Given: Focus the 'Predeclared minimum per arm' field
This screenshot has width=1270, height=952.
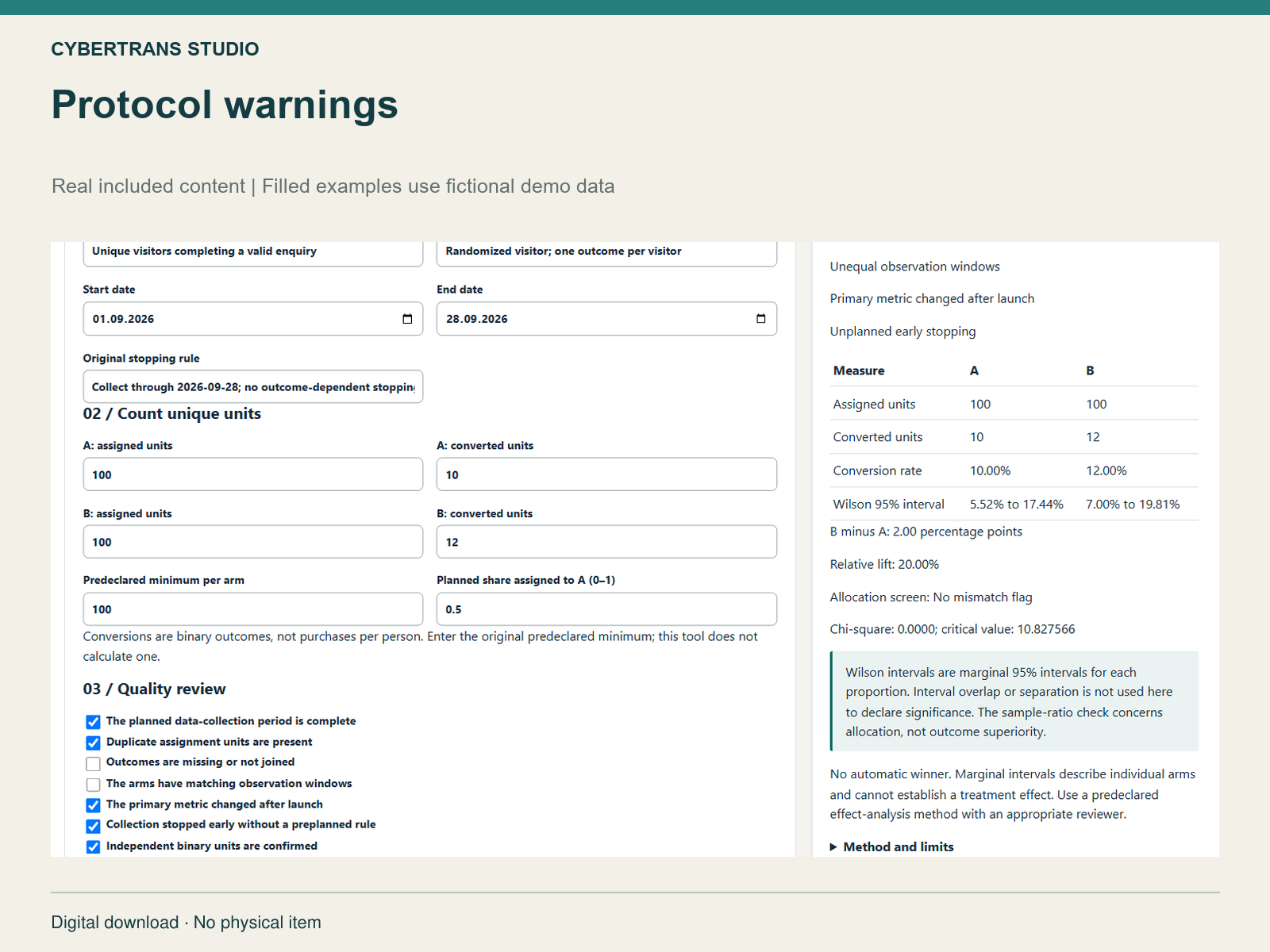Looking at the screenshot, I should (x=253, y=609).
